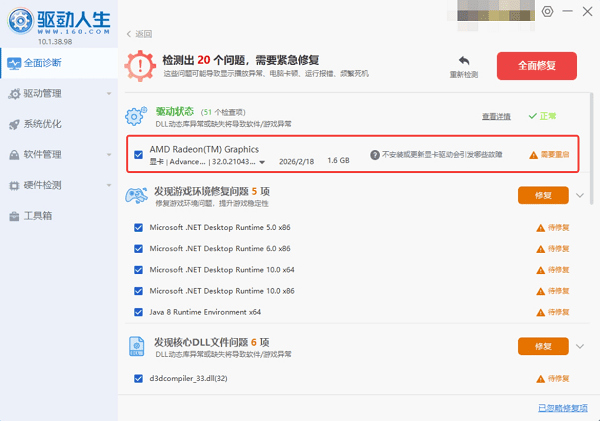Viewport: 600px width, 421px height.
Task: Uncheck the AMD Radeon(TM) Graphics checkbox
Action: tap(139, 155)
